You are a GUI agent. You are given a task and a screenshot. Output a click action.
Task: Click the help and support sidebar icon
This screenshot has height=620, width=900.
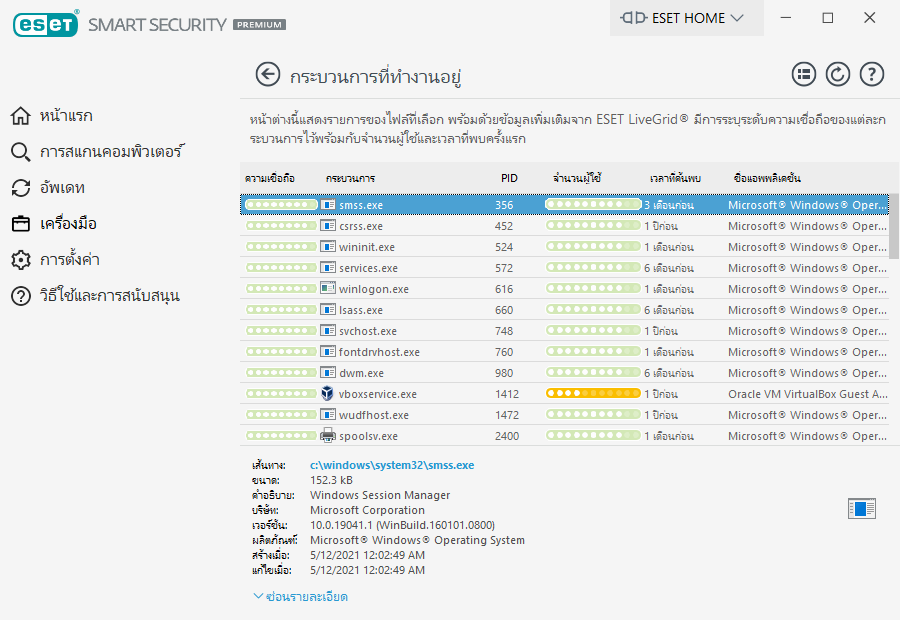point(21,296)
